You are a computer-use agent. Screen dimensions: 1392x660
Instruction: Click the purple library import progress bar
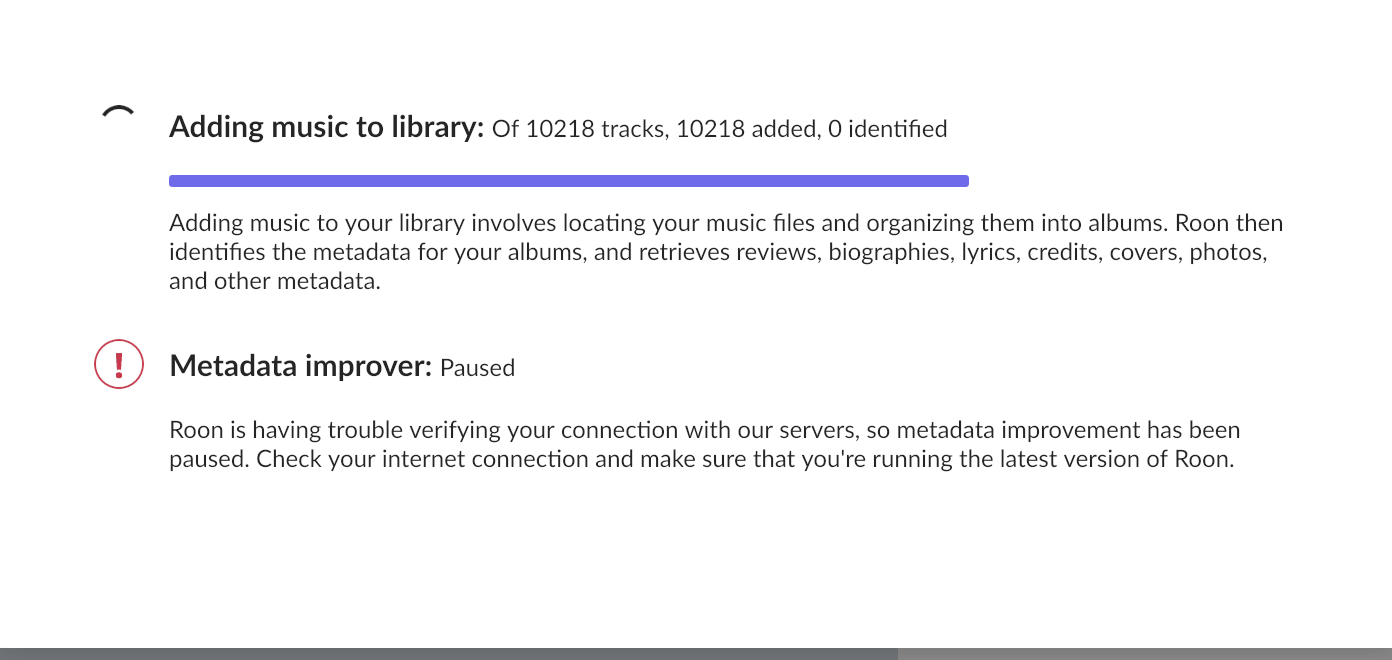[x=569, y=181]
